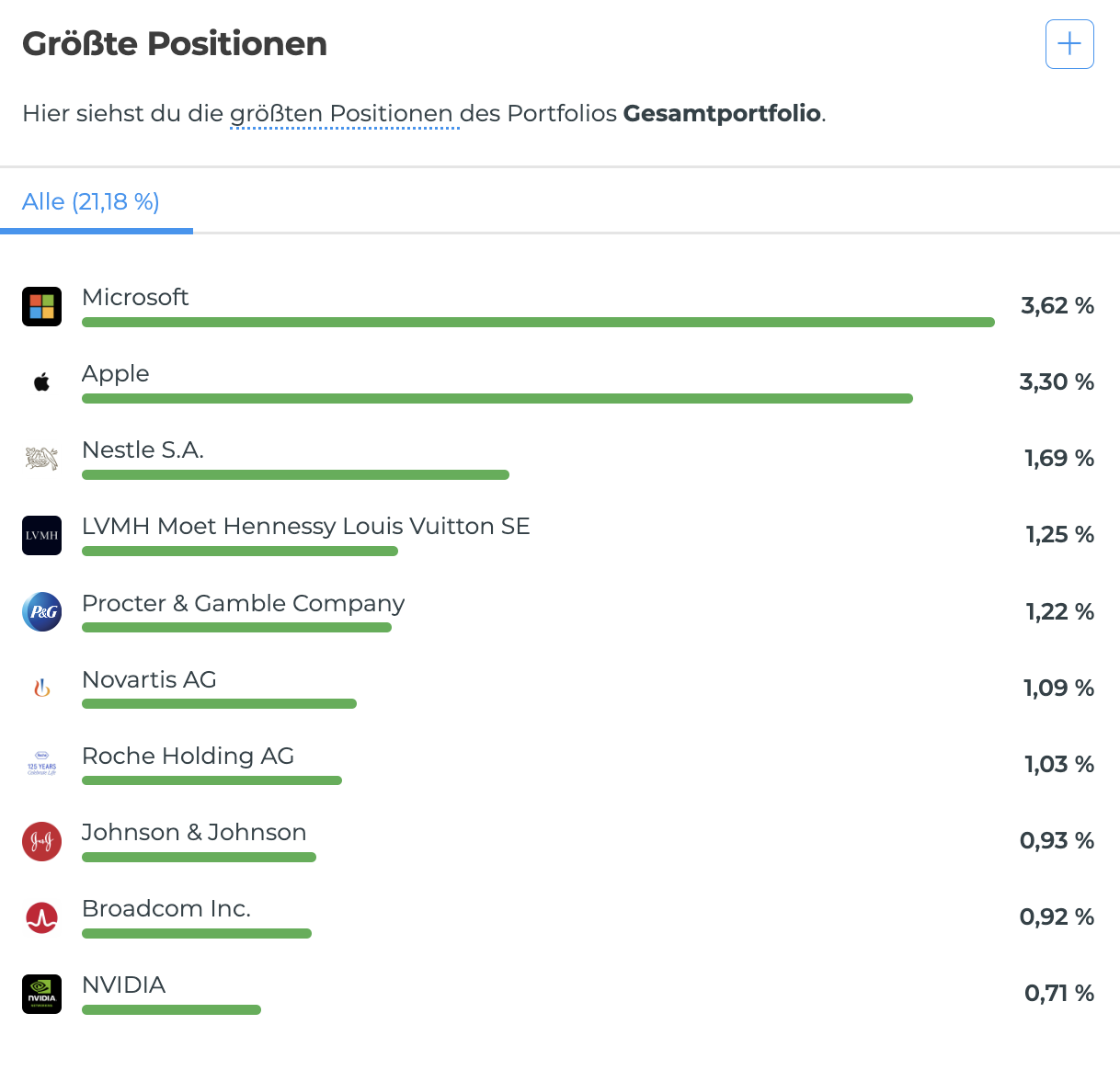
Task: Click the Roche Holding logo icon
Action: click(x=41, y=764)
